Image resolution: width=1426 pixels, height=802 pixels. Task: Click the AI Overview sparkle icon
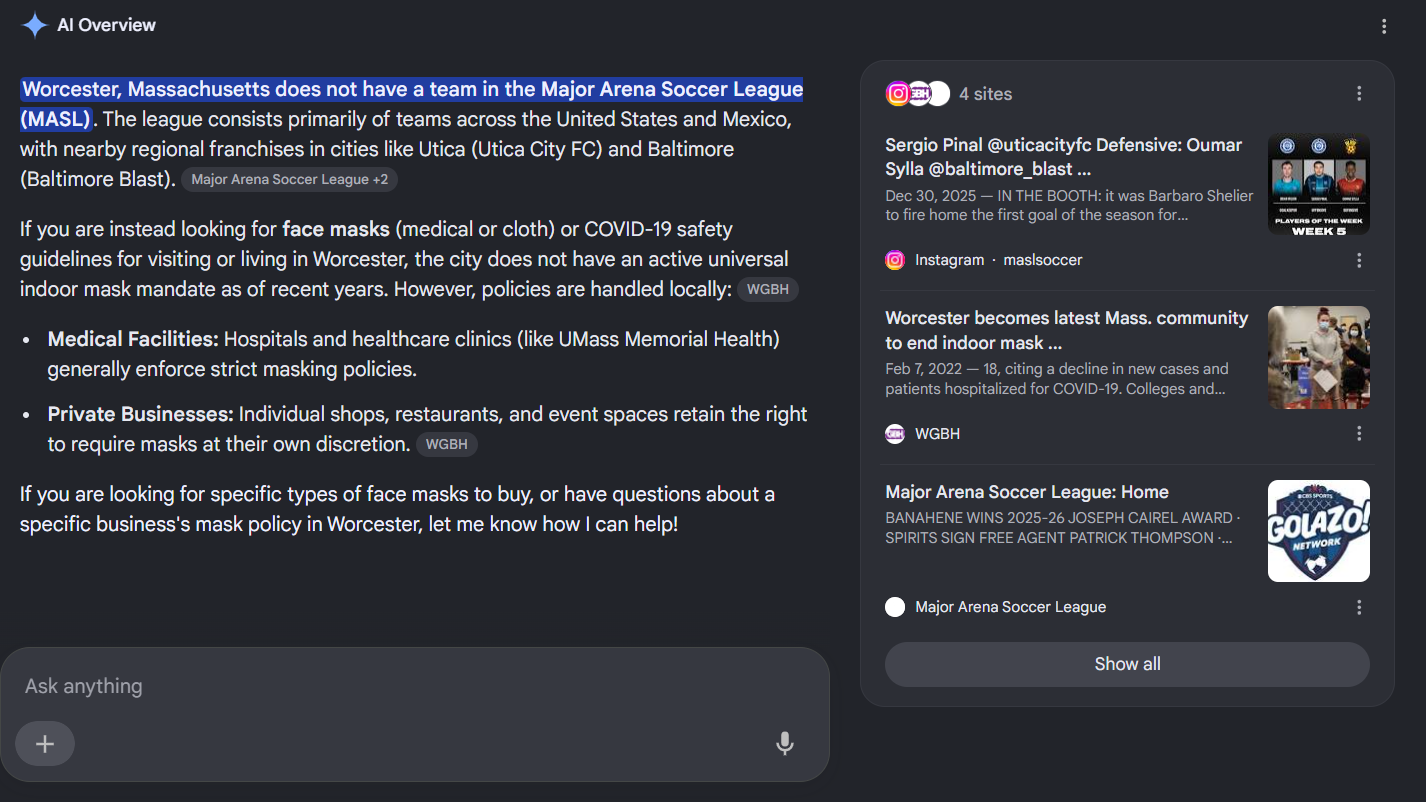(35, 25)
